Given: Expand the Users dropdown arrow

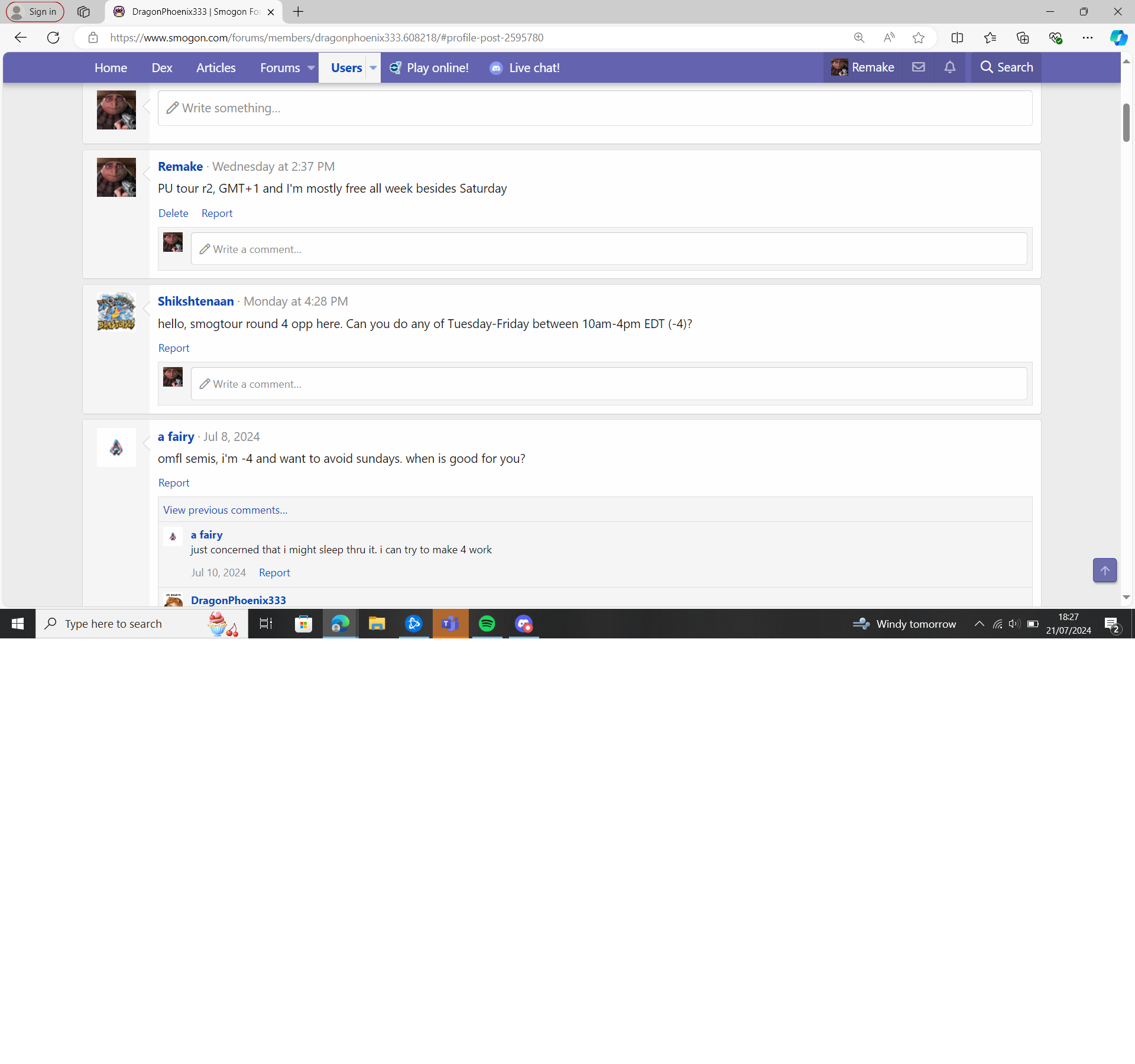Looking at the screenshot, I should [x=373, y=68].
